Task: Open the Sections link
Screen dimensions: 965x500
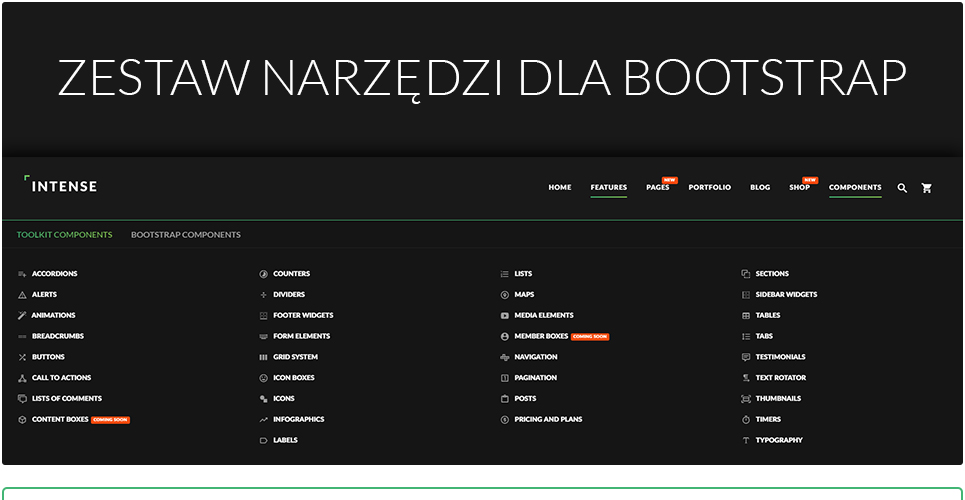Action: (x=772, y=274)
